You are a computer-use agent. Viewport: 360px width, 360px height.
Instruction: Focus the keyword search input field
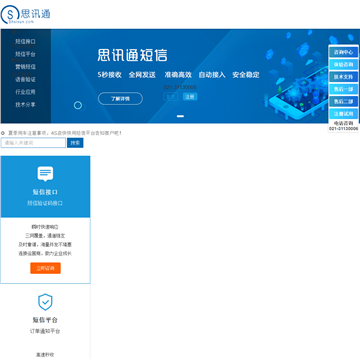pyautogui.click(x=33, y=143)
